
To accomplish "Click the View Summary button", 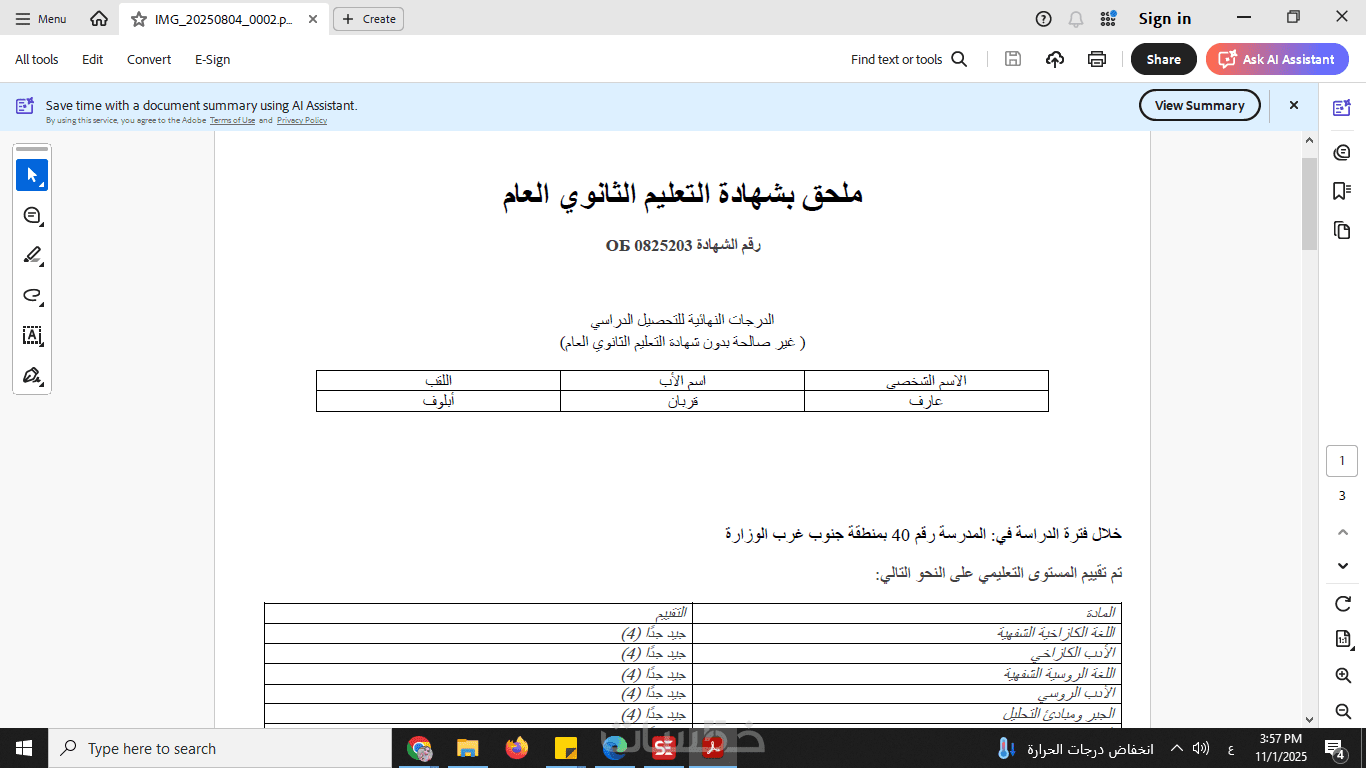I will [x=1200, y=105].
